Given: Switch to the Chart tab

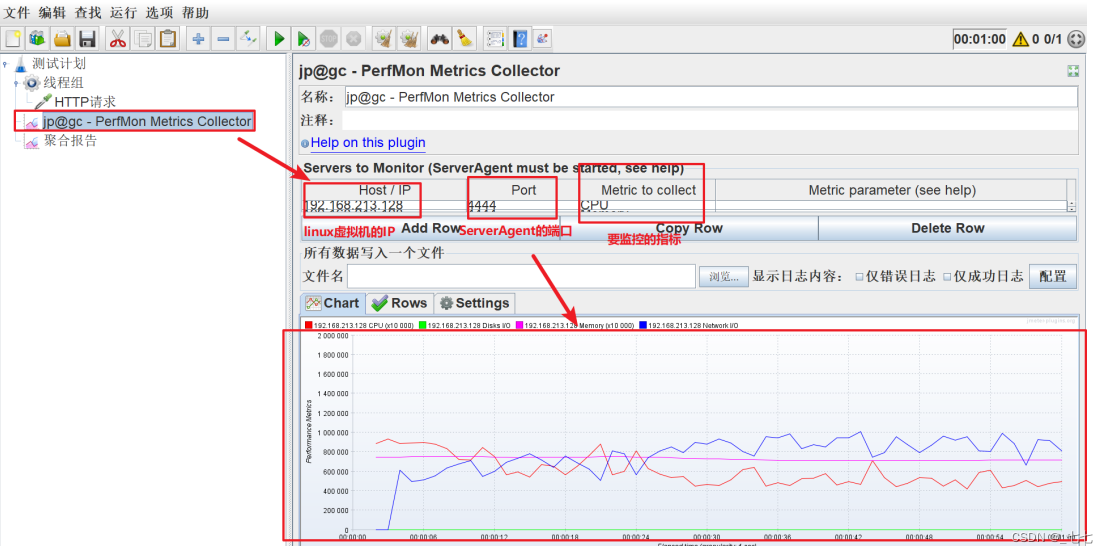Looking at the screenshot, I should click(334, 303).
